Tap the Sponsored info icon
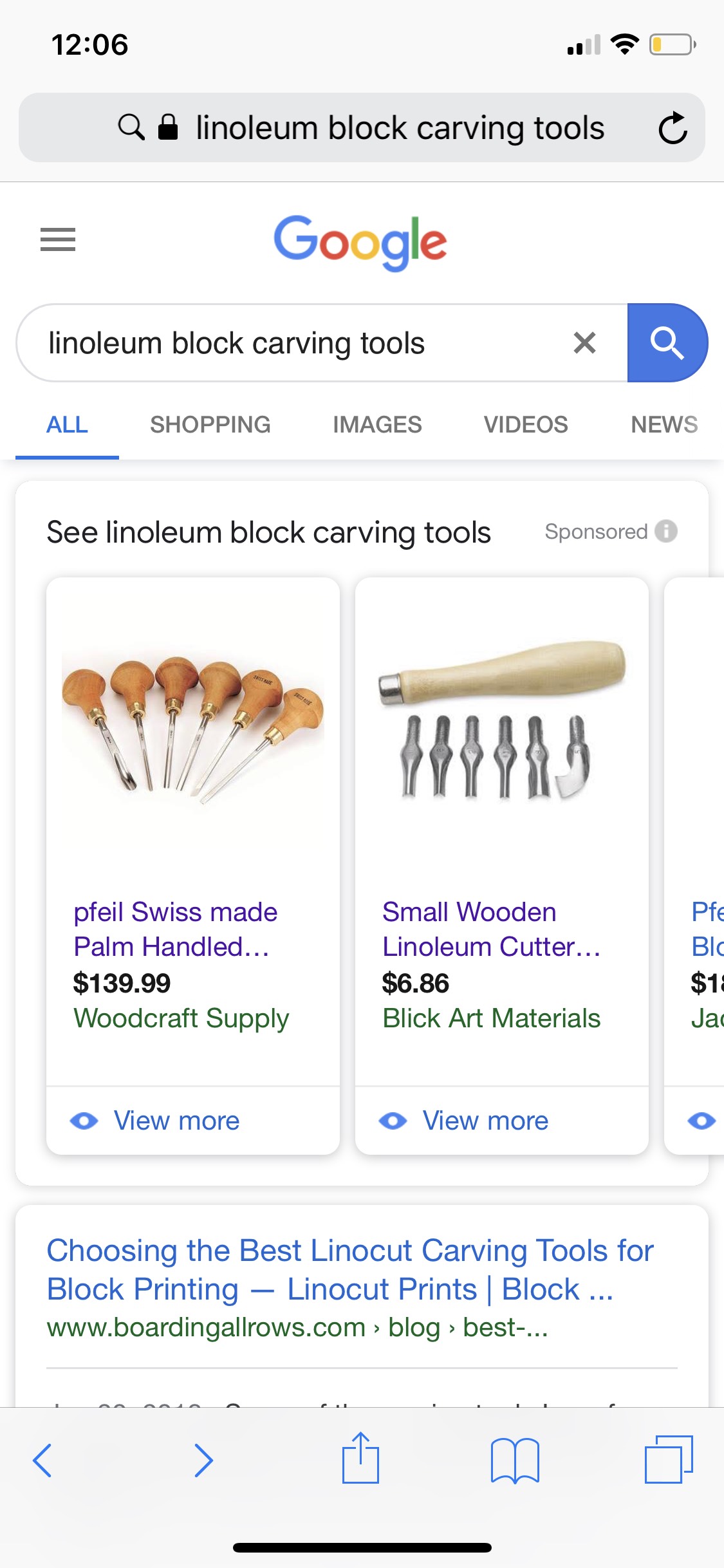This screenshot has width=724, height=1568. click(666, 531)
